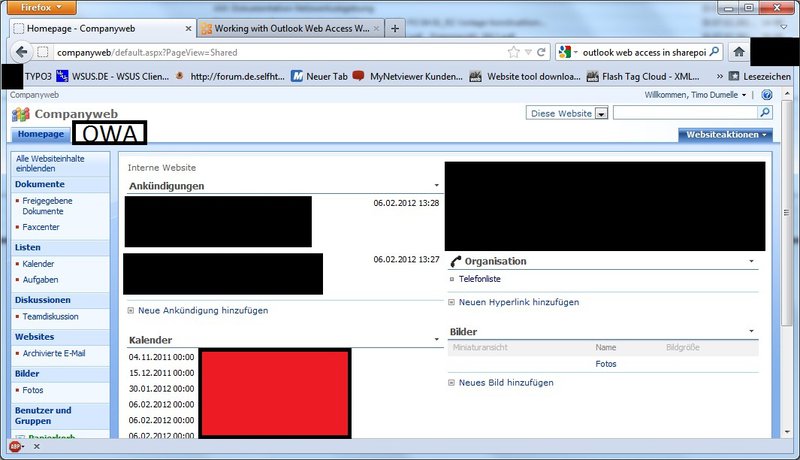800x460 pixels.
Task: Open the Adblock Plus icon in status bar
Action: click(15, 446)
